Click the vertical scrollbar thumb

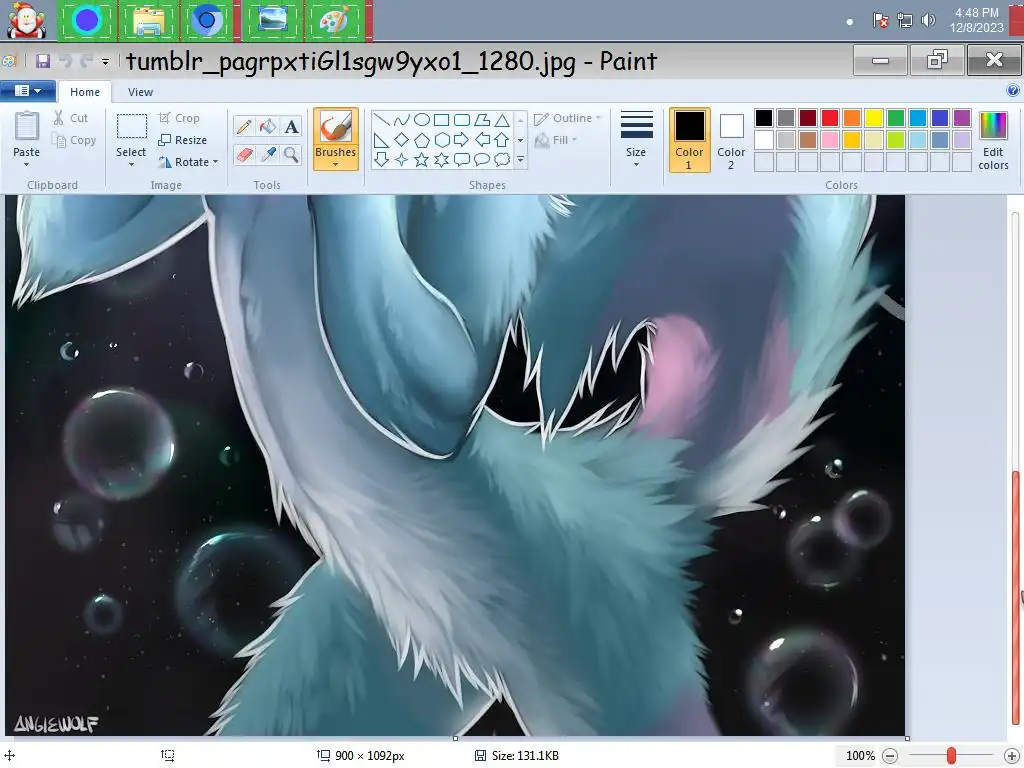tap(1016, 599)
